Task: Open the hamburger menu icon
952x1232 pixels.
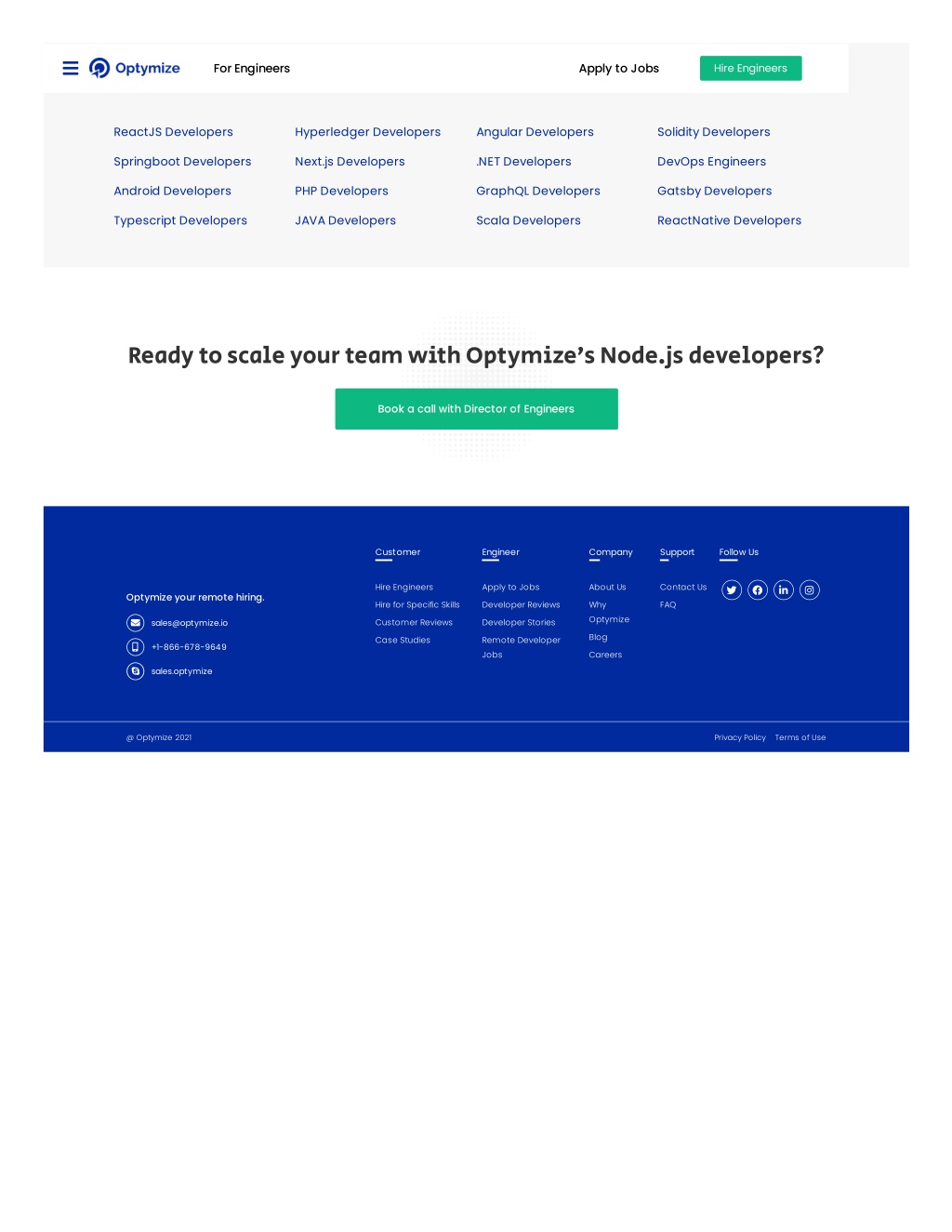Action: click(x=71, y=68)
